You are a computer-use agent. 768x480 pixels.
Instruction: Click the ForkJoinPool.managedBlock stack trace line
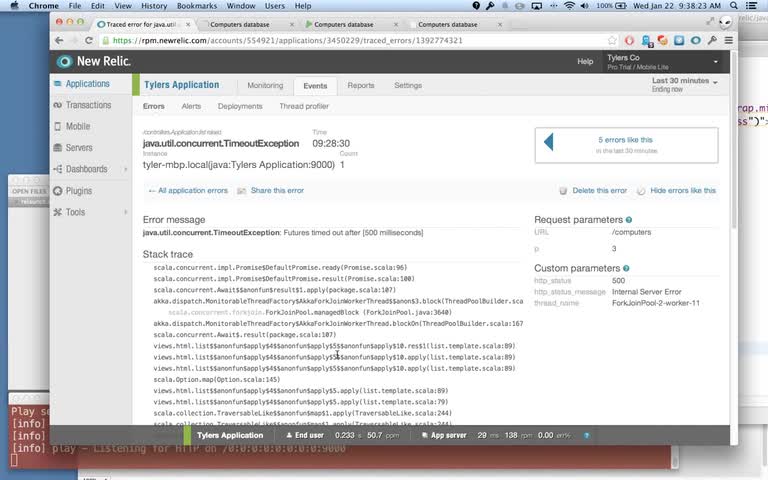(310, 312)
